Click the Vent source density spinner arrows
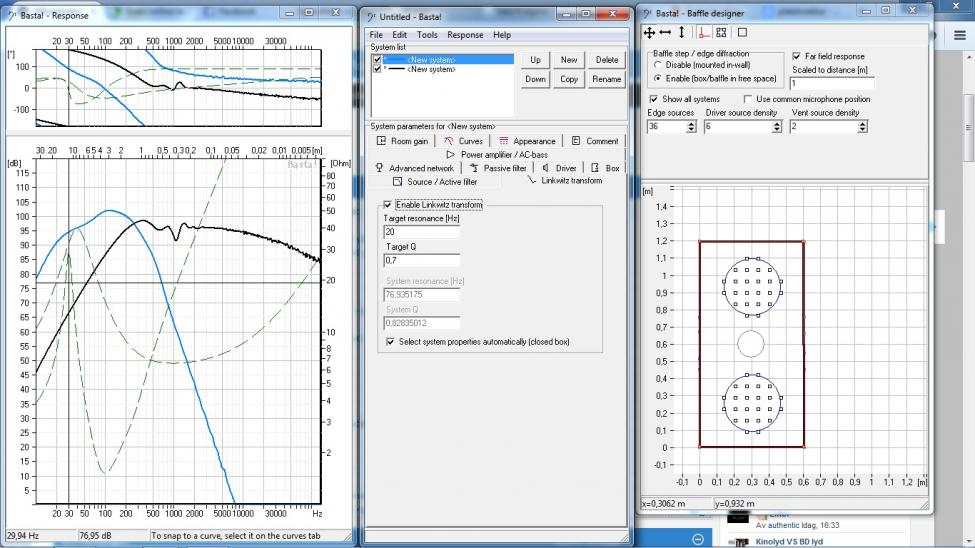The height and width of the screenshot is (548, 975). pos(862,126)
